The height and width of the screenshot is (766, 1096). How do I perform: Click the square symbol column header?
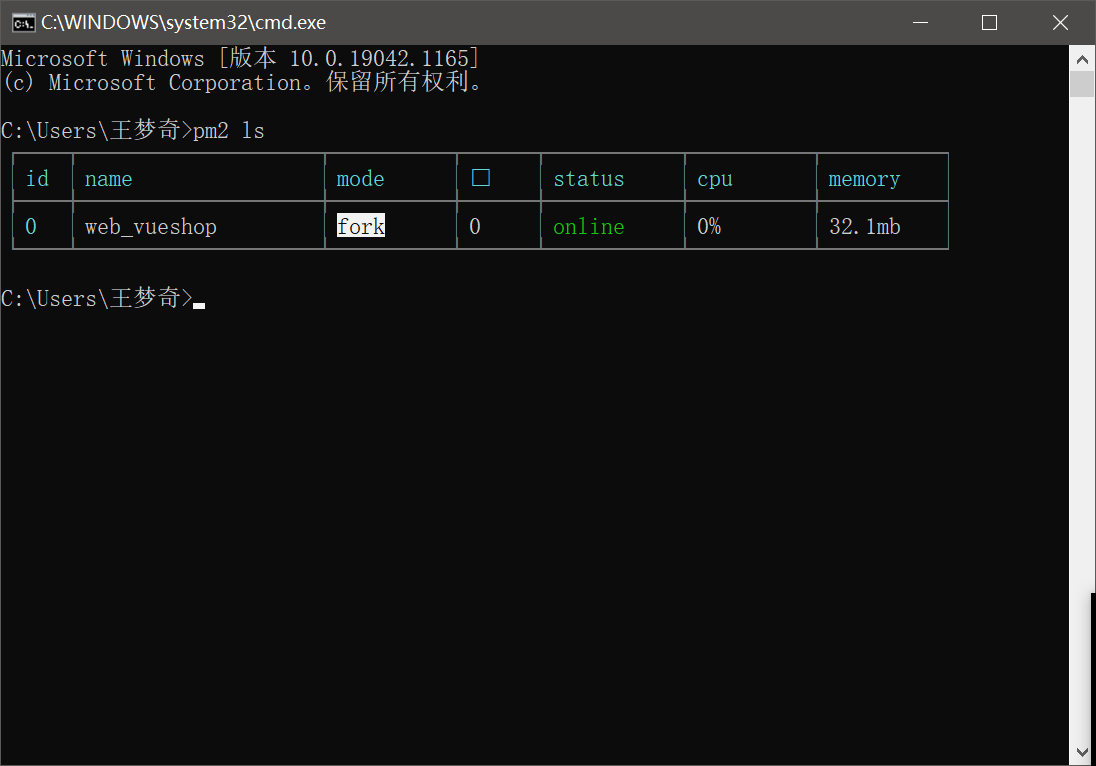(x=480, y=178)
